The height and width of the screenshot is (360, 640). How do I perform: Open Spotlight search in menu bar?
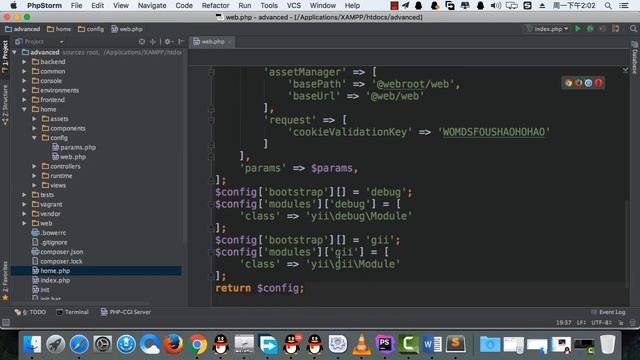pyautogui.click(x=608, y=6)
